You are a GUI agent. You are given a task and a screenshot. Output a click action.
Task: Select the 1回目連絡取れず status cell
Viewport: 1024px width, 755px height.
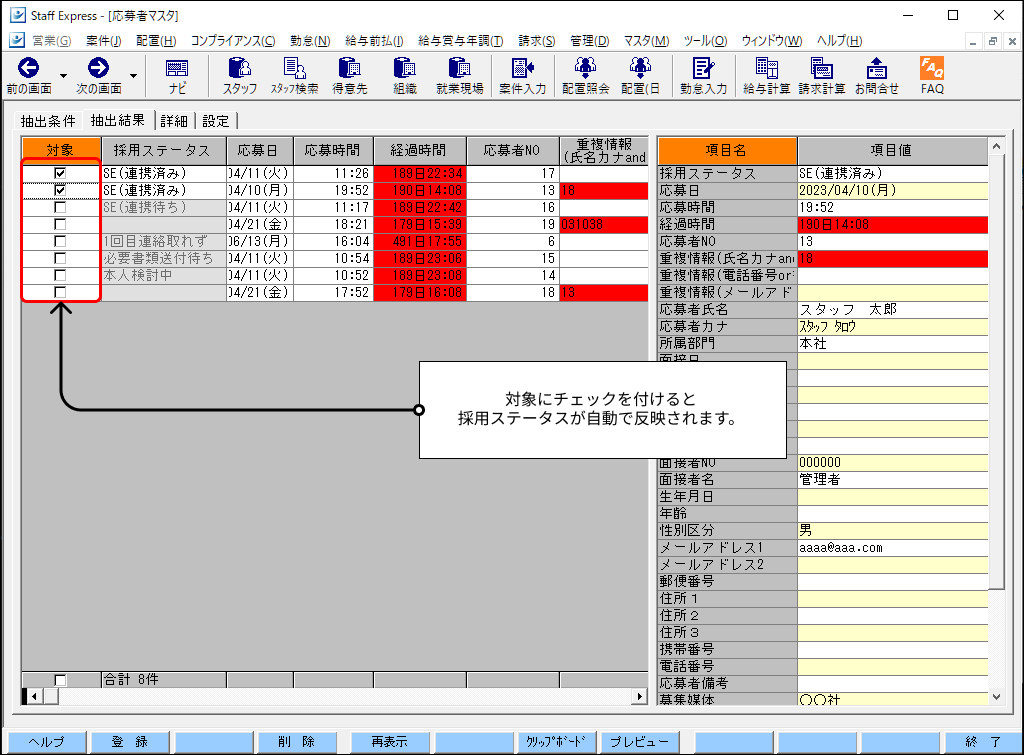[164, 242]
